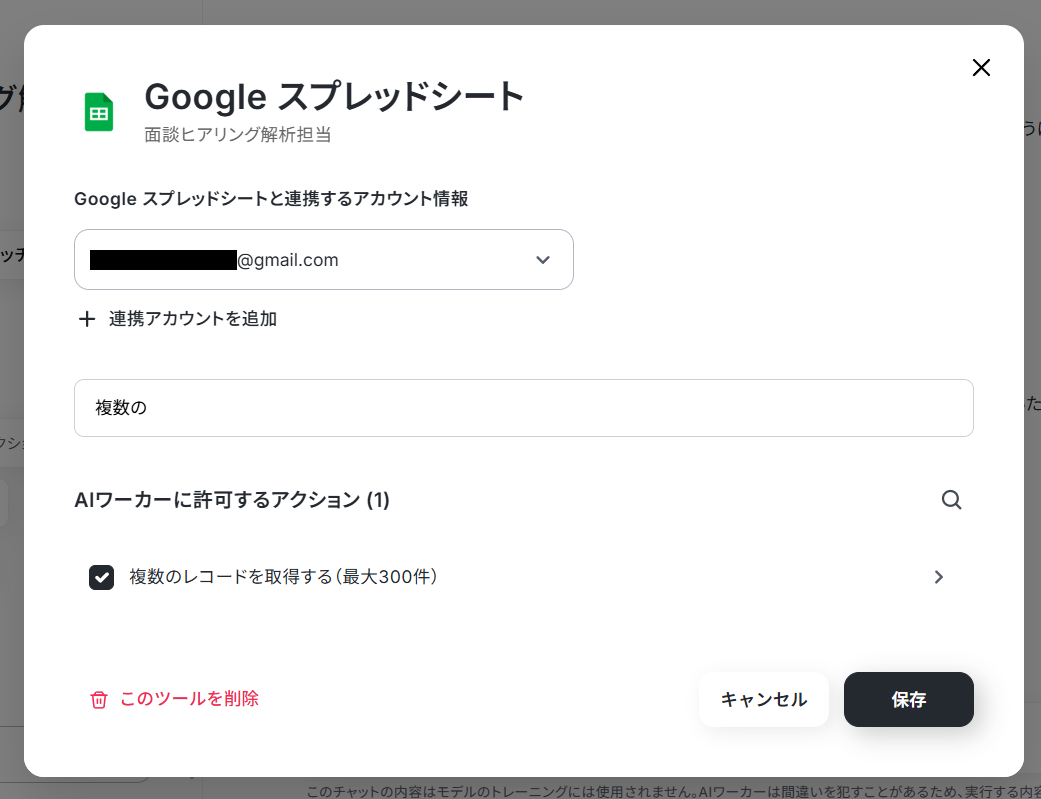The width and height of the screenshot is (1041, 799).
Task: Open the @gmail.com account selector
Action: coord(324,260)
